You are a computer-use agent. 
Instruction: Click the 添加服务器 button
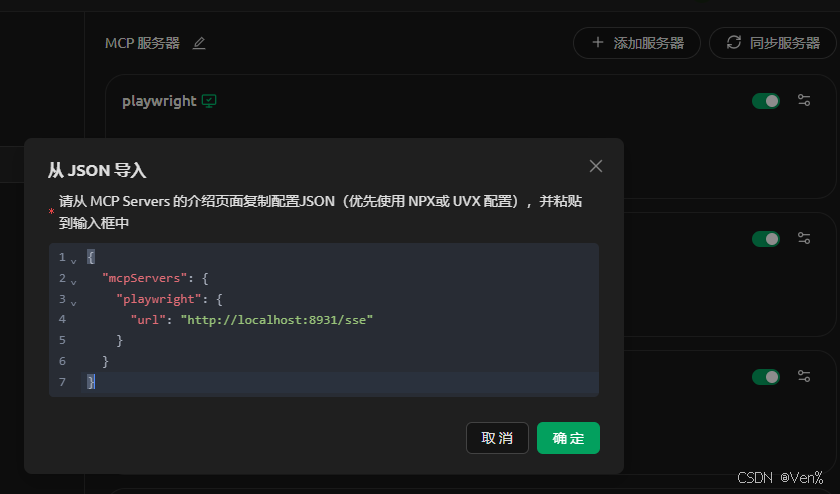tap(637, 43)
